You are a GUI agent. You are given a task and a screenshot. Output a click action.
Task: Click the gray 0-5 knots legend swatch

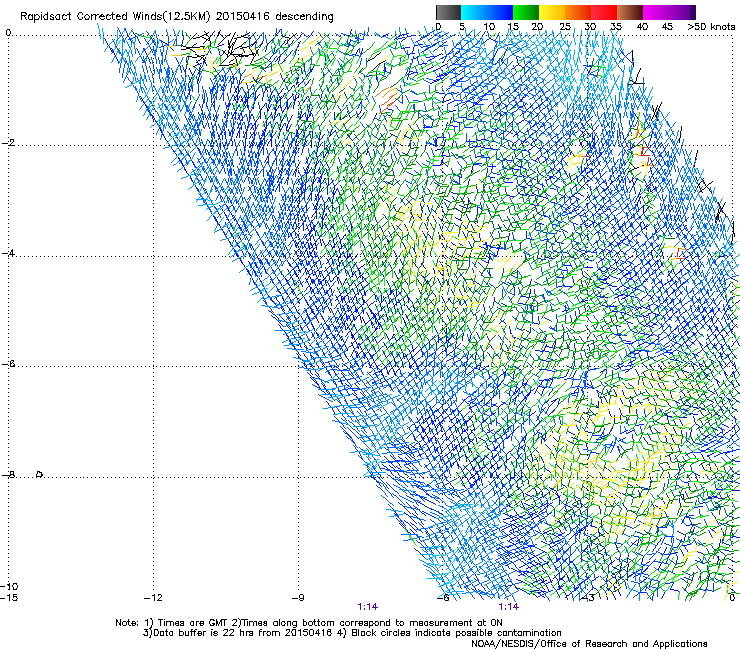[449, 12]
